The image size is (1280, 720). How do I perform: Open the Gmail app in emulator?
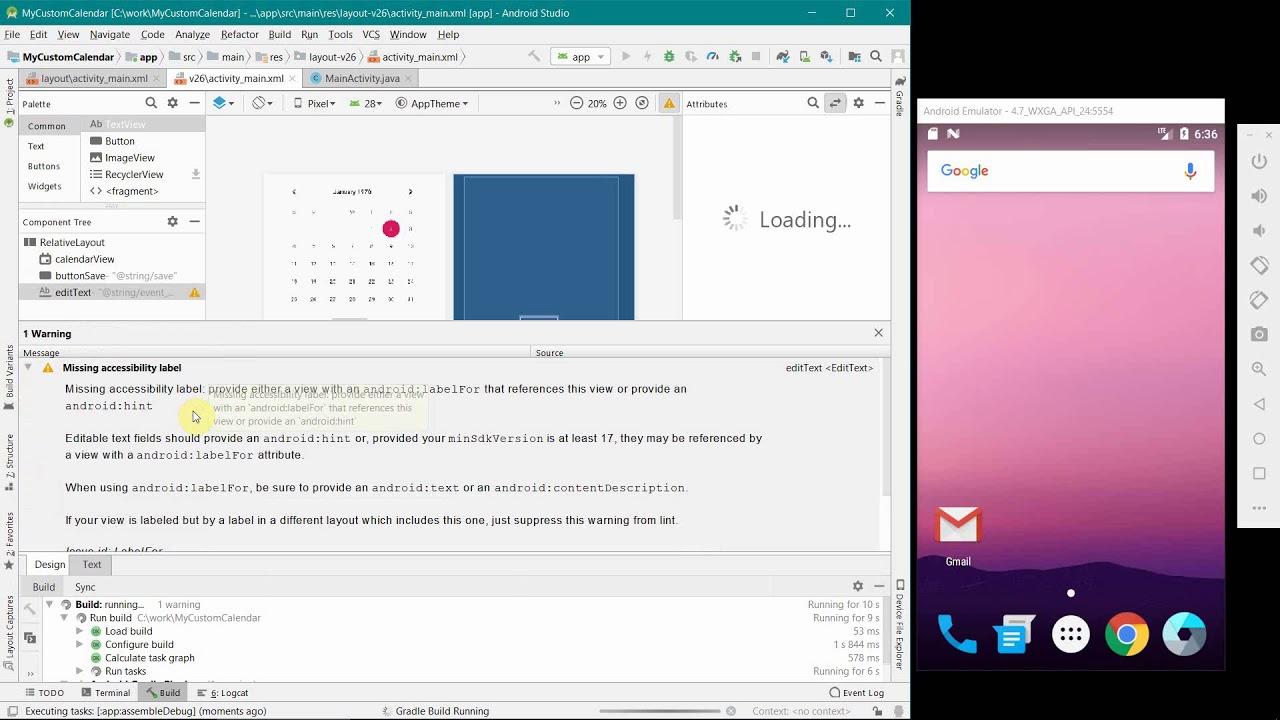click(x=958, y=535)
